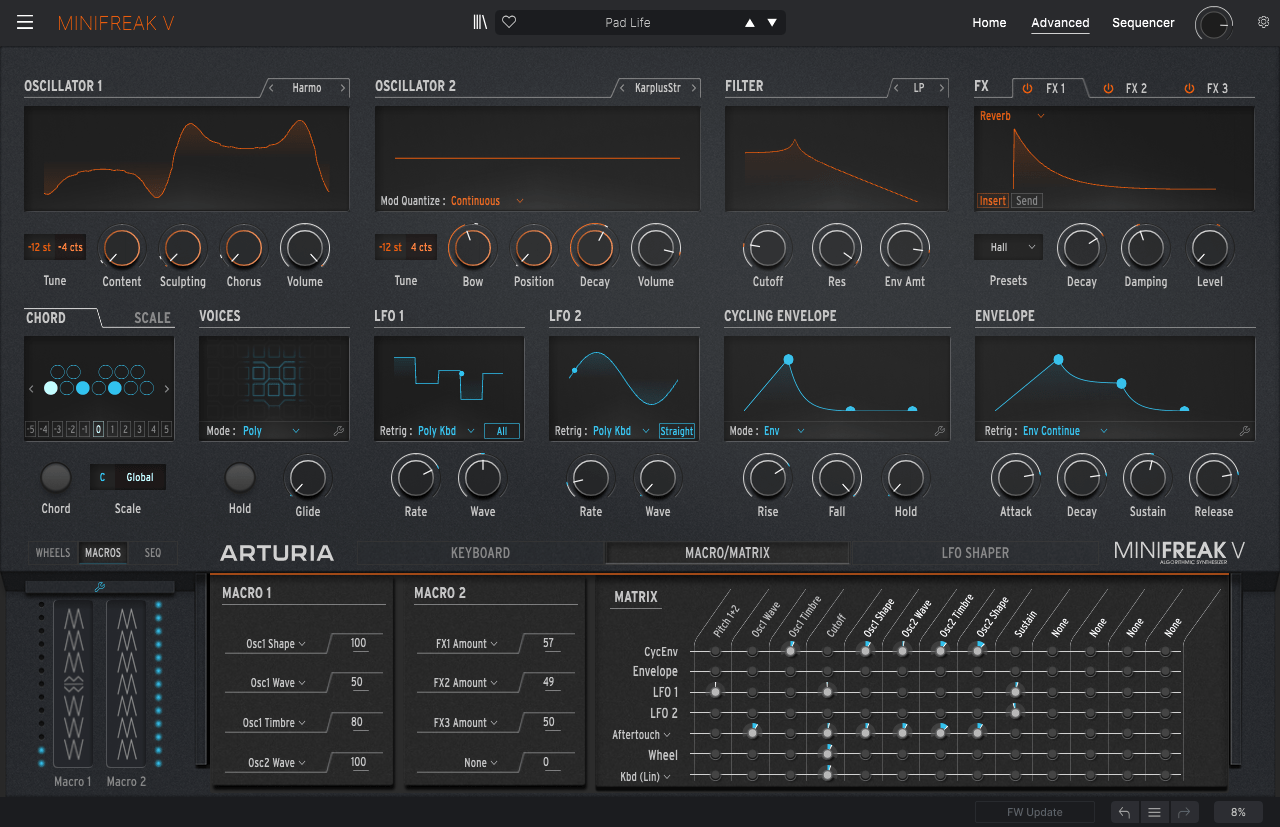This screenshot has width=1280, height=827.
Task: Click the heart to like the Pad Life preset
Action: click(509, 22)
